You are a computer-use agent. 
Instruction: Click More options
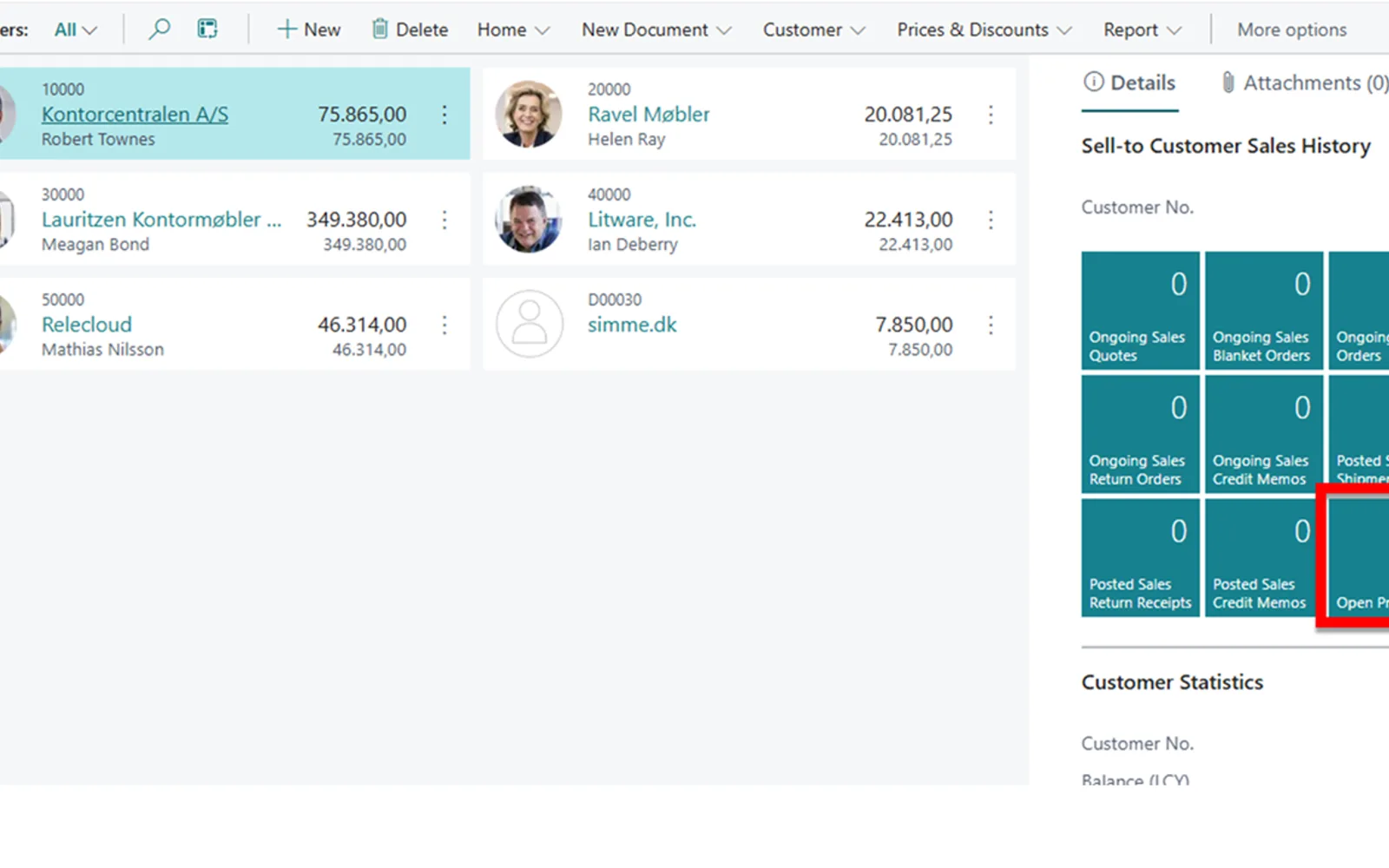click(x=1292, y=30)
